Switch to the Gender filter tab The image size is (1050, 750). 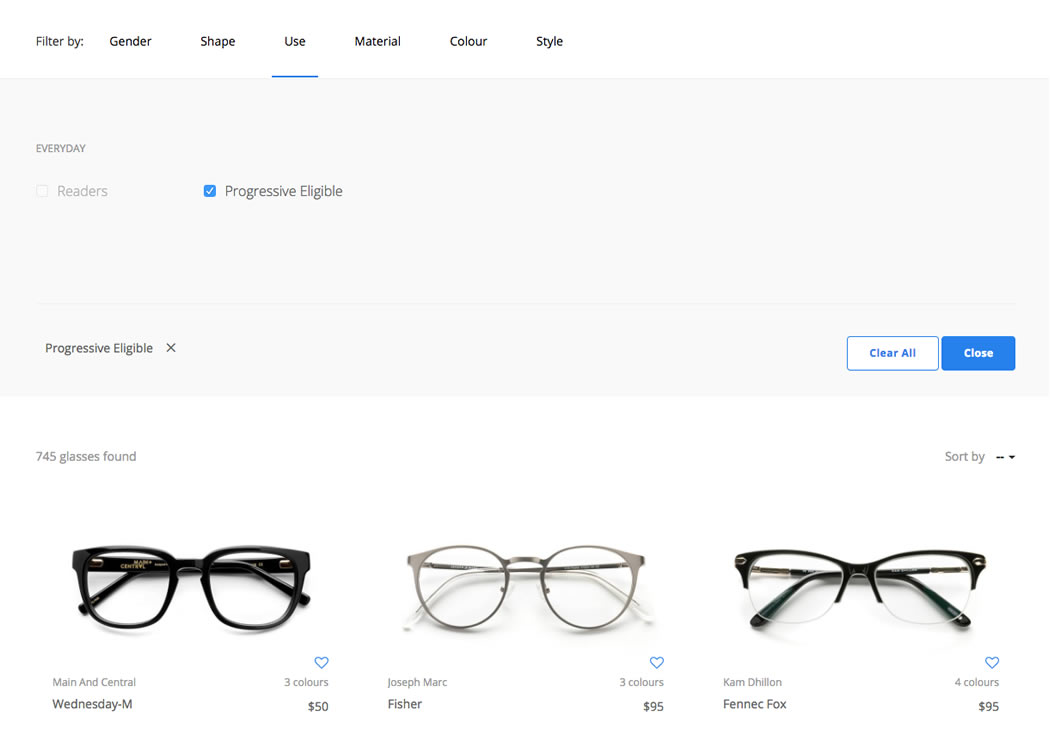(x=130, y=41)
